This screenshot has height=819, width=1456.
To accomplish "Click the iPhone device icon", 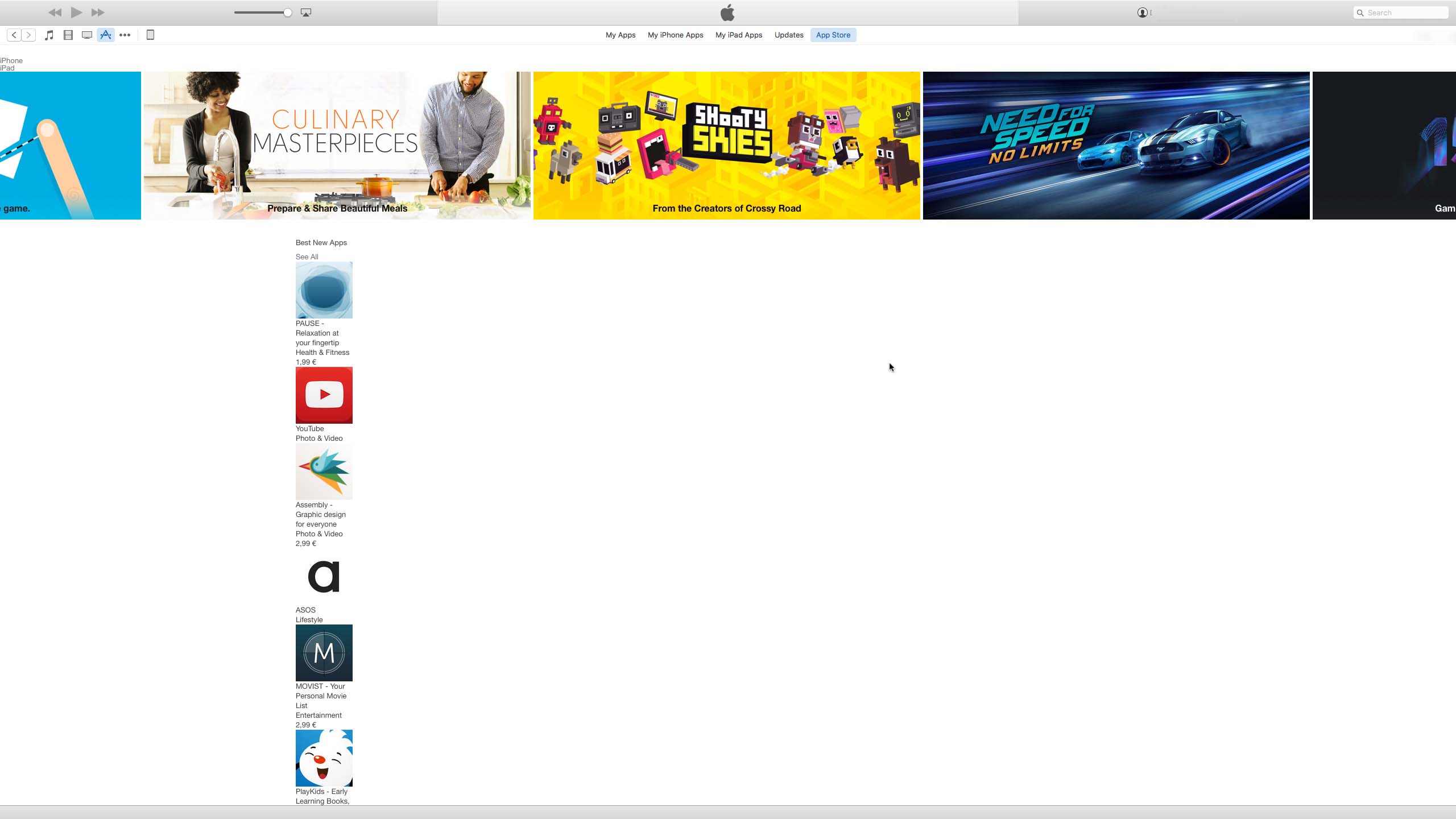I will pyautogui.click(x=150, y=35).
